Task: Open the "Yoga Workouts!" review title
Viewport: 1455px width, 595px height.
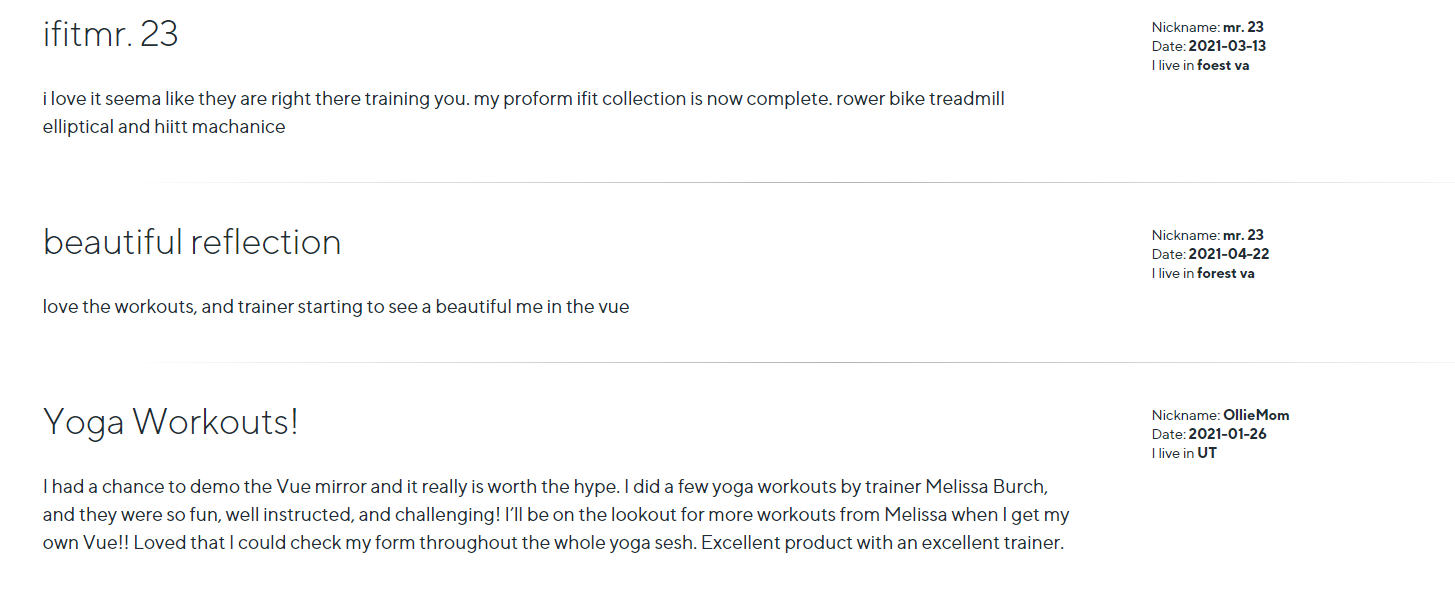Action: (171, 422)
